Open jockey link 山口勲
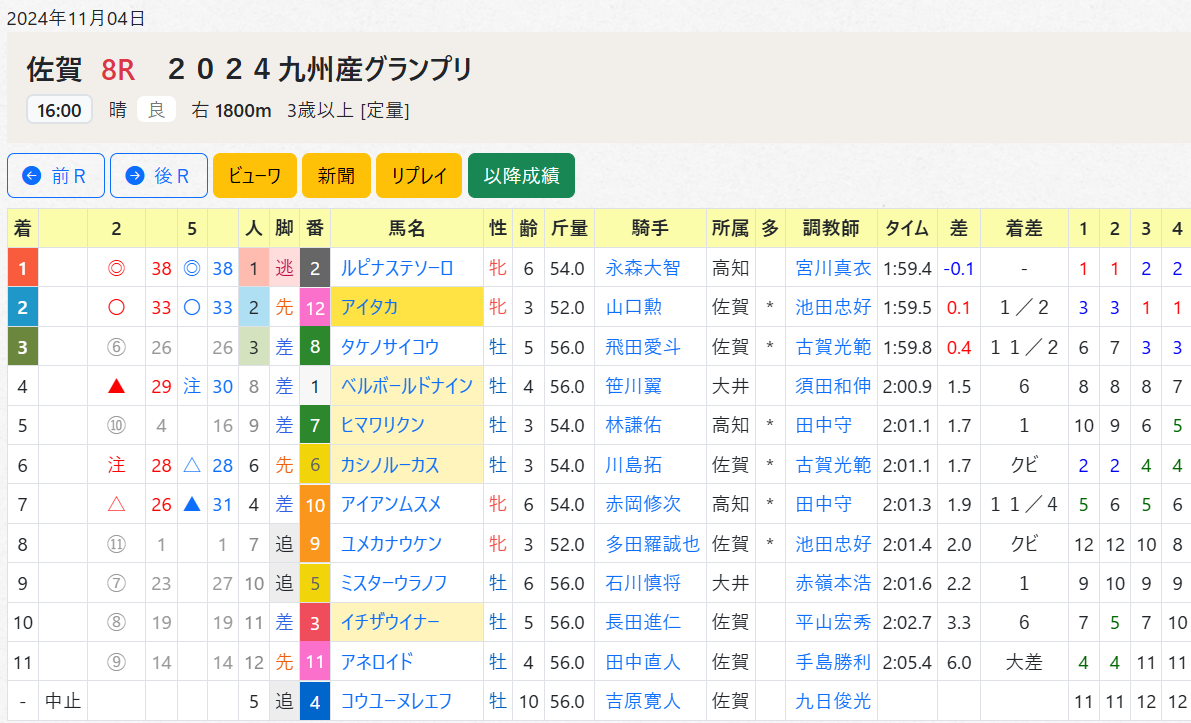Screen dimensions: 1191x723 point(633,308)
